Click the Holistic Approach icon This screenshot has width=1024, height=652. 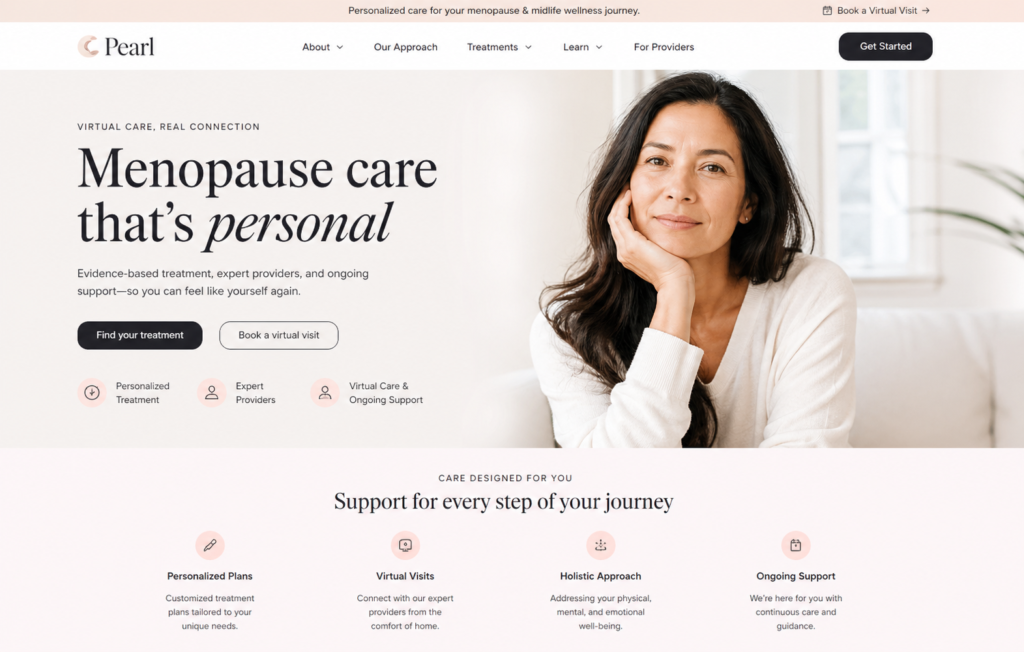600,545
